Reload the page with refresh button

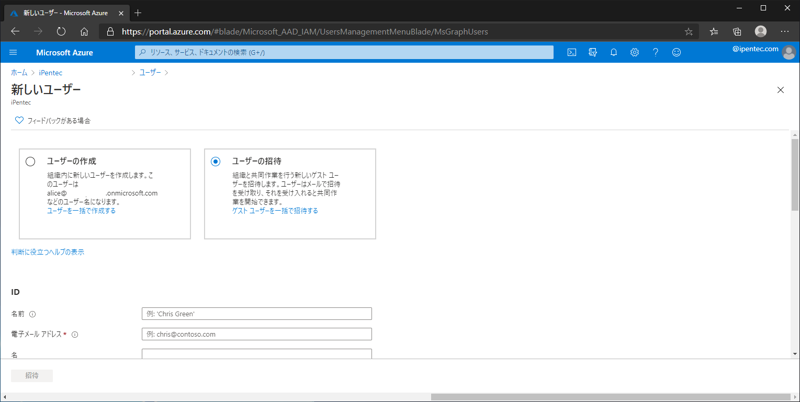(x=61, y=32)
